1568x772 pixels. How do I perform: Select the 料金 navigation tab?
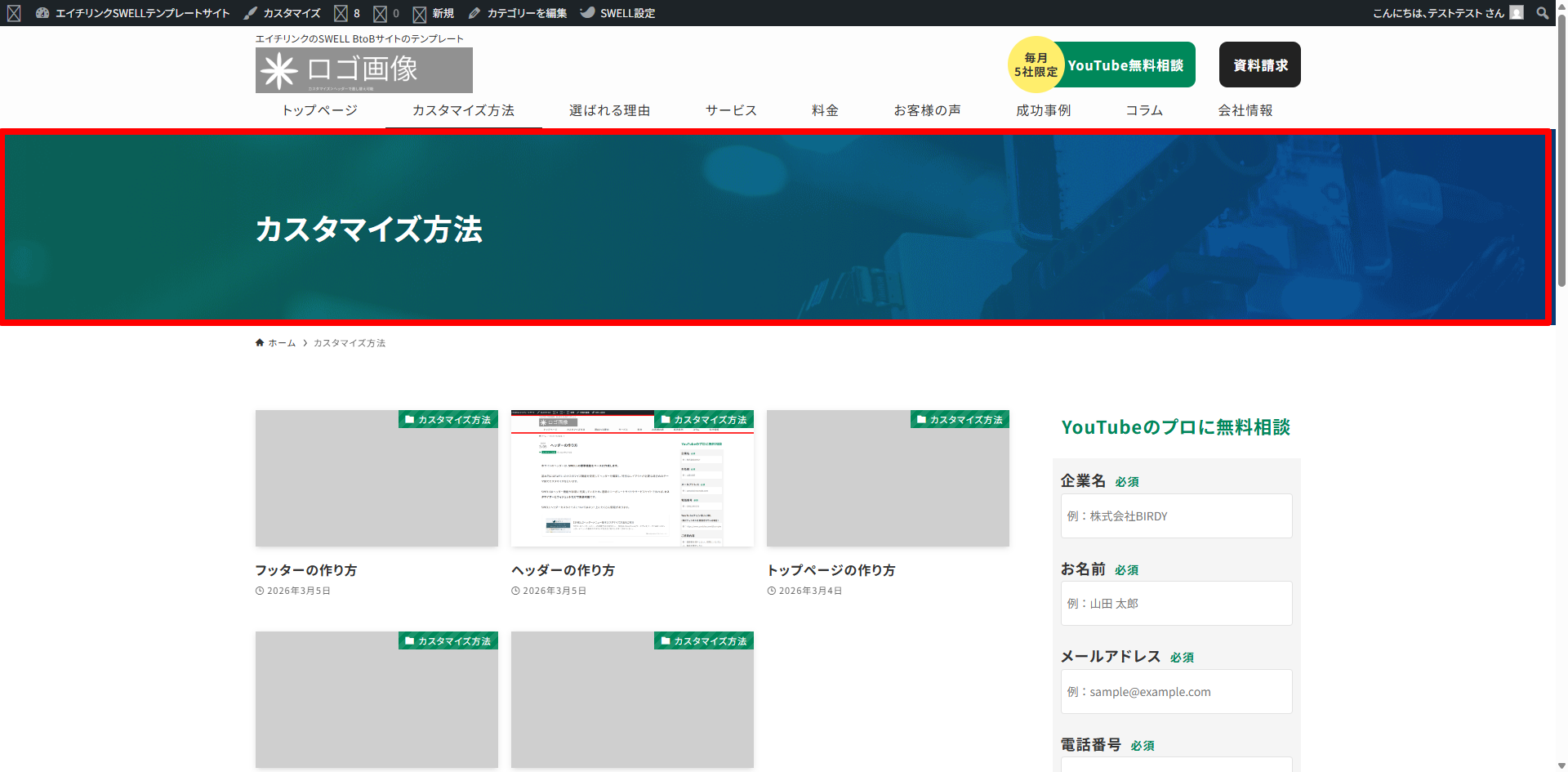pos(825,110)
